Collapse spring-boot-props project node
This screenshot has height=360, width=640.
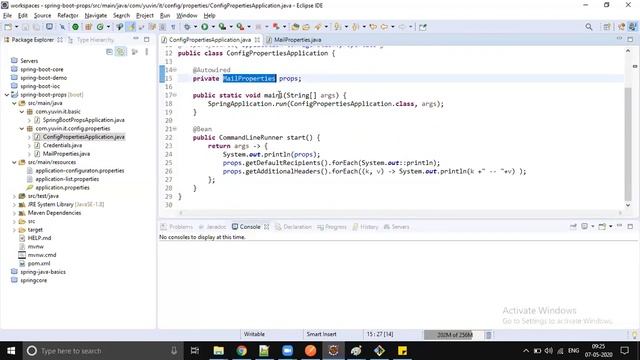7,95
